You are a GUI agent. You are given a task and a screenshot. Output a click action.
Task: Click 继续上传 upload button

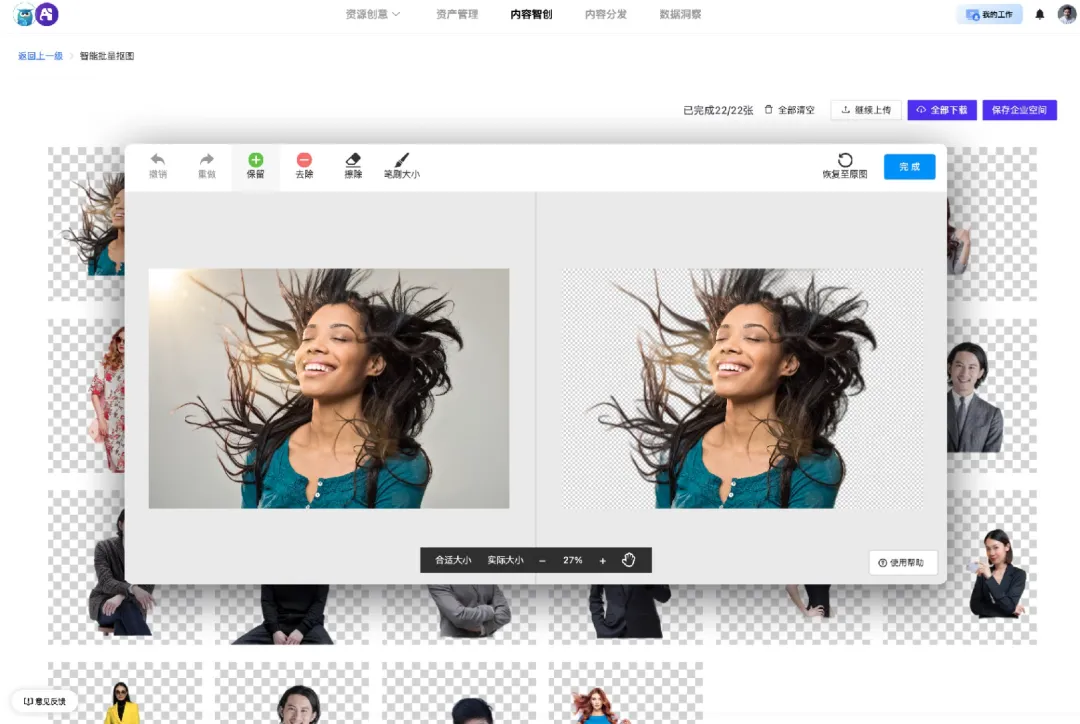(x=866, y=110)
